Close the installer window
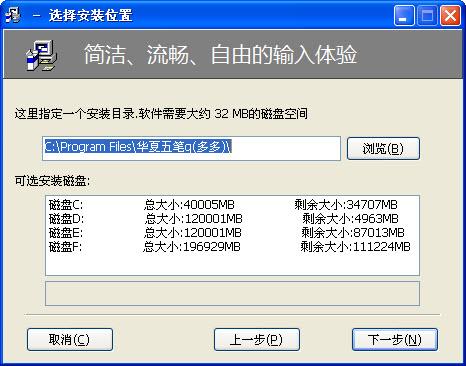Screen dimensions: 466x366 [450, 16]
